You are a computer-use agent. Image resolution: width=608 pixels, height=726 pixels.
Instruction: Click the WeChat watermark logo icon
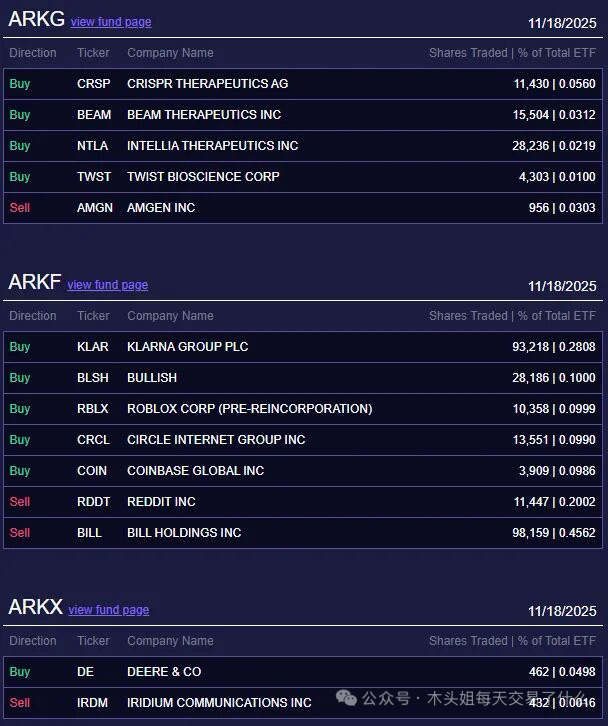[346, 698]
